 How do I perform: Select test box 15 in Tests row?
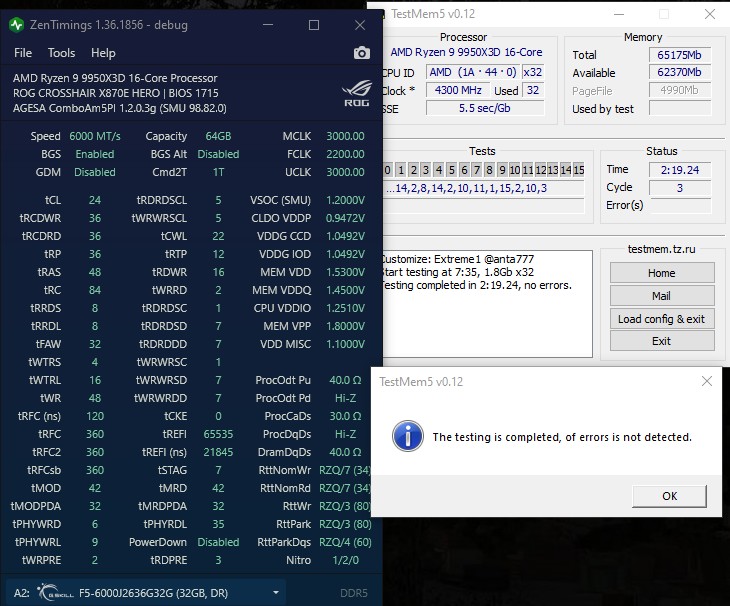click(579, 170)
